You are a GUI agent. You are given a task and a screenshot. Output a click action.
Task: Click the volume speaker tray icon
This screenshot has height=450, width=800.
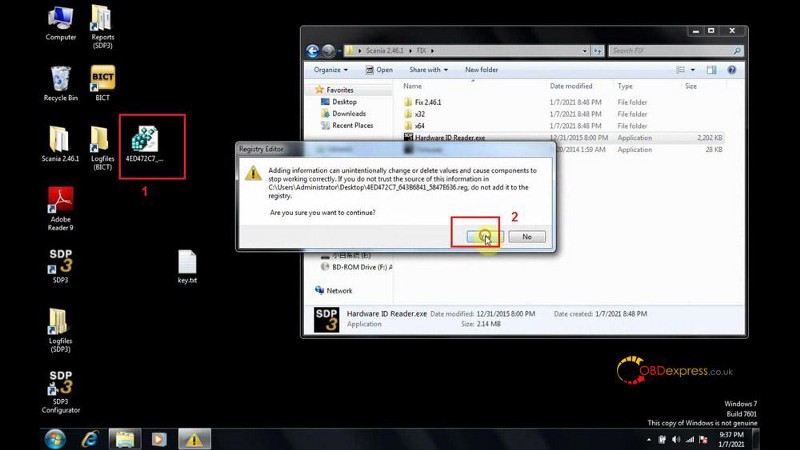pos(676,439)
